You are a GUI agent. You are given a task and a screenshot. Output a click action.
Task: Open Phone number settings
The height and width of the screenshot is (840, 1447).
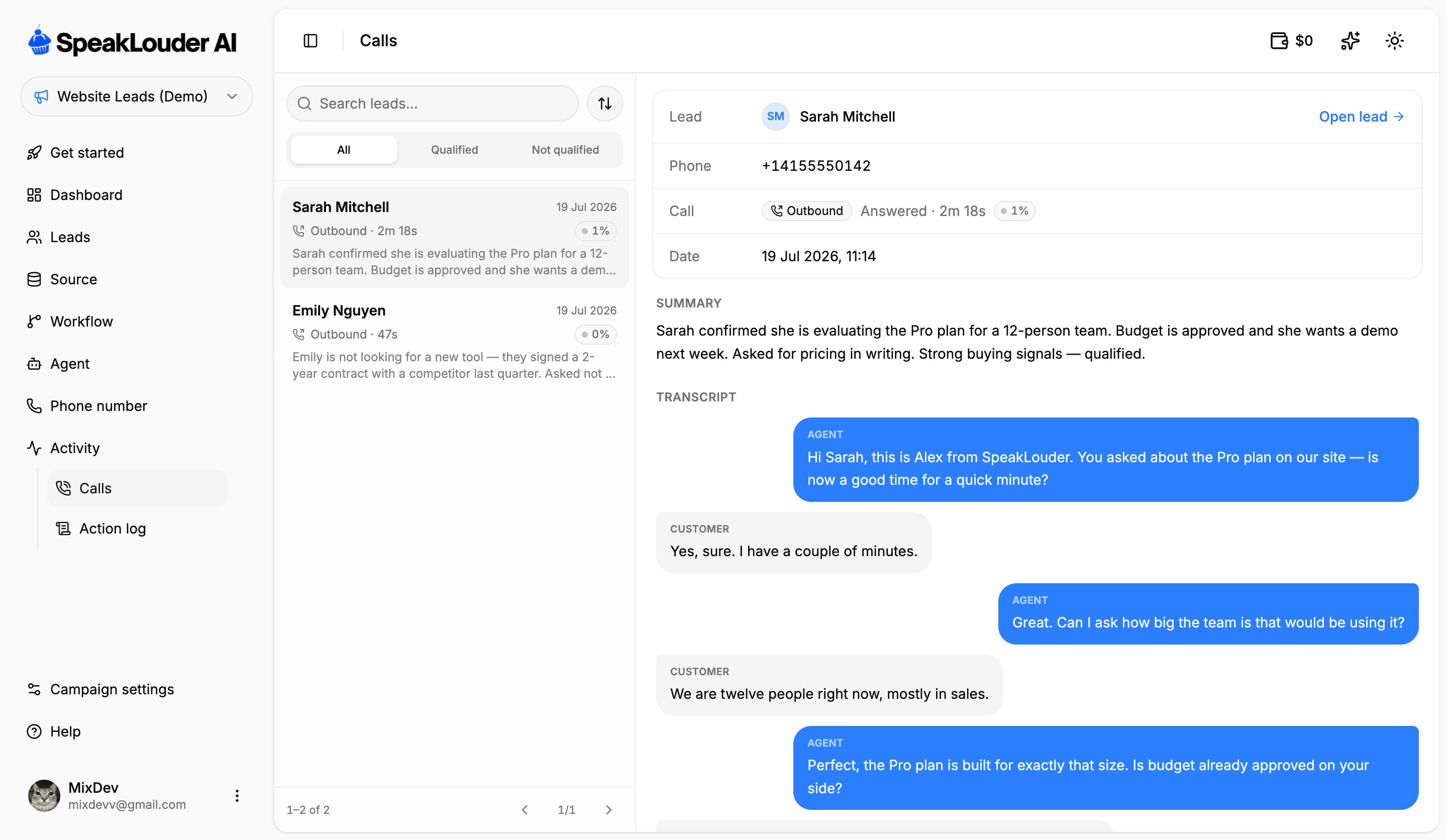(x=98, y=406)
